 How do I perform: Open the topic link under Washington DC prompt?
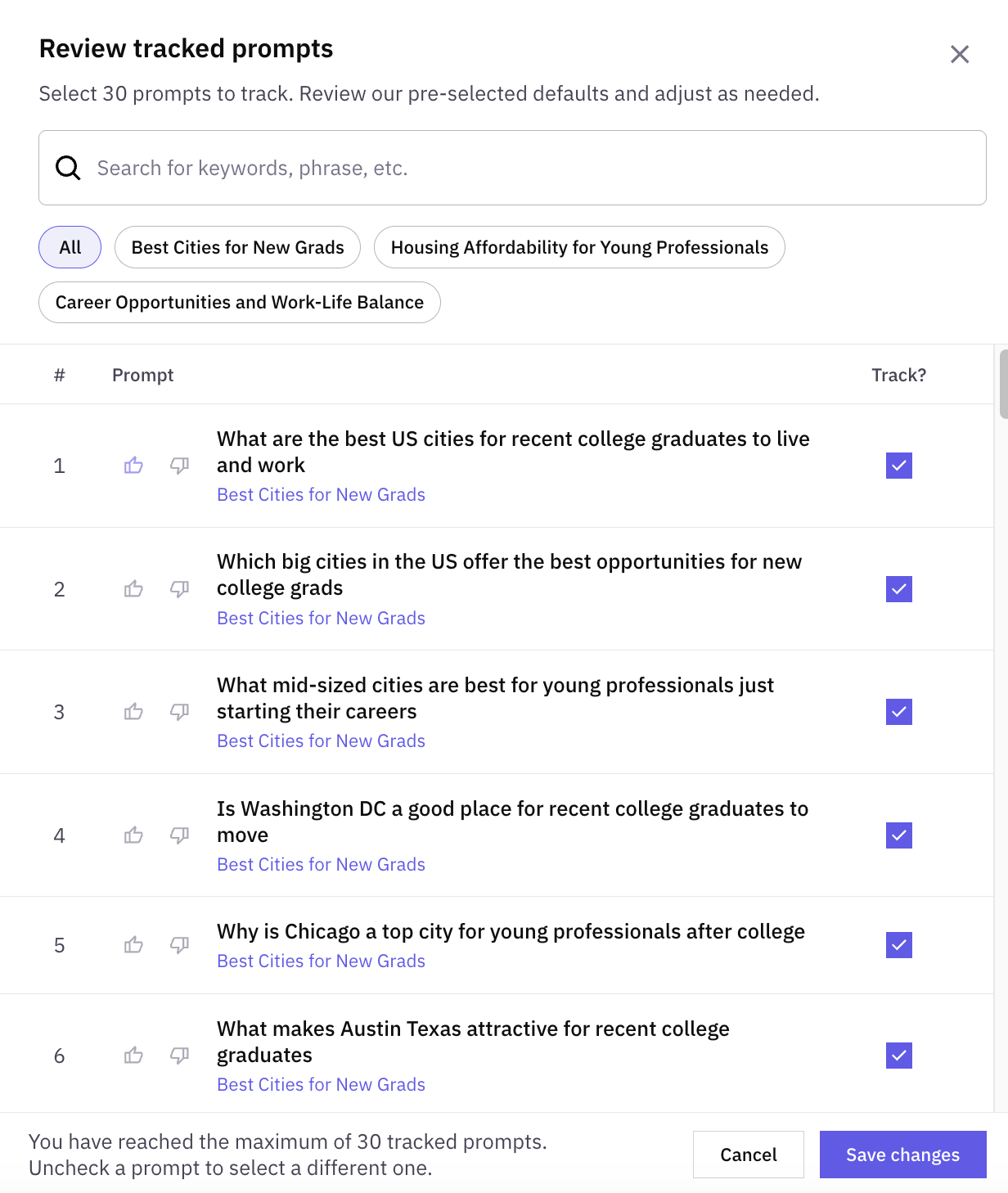322,865
